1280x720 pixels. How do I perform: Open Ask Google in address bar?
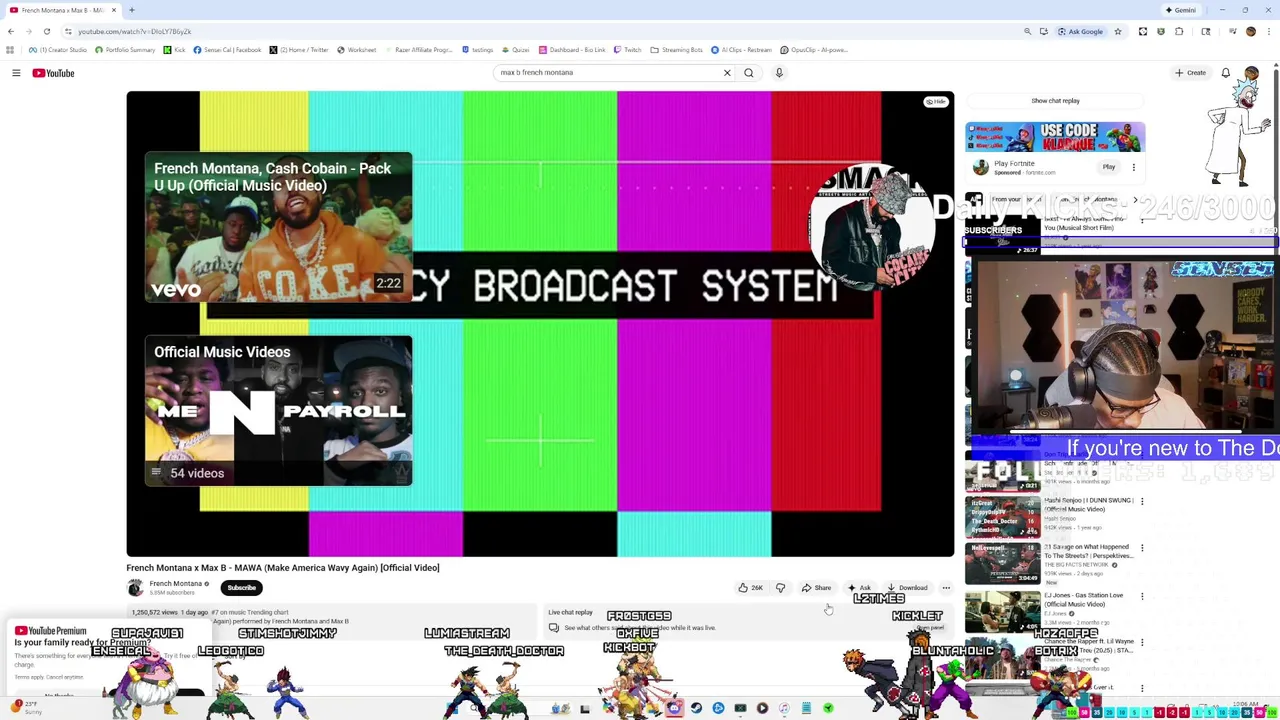[1080, 31]
